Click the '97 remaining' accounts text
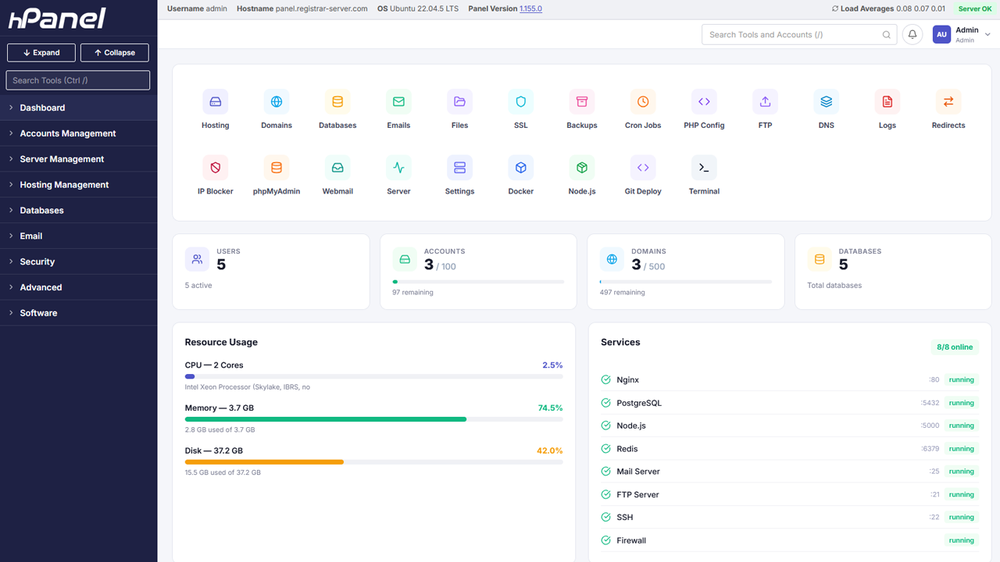 413,292
